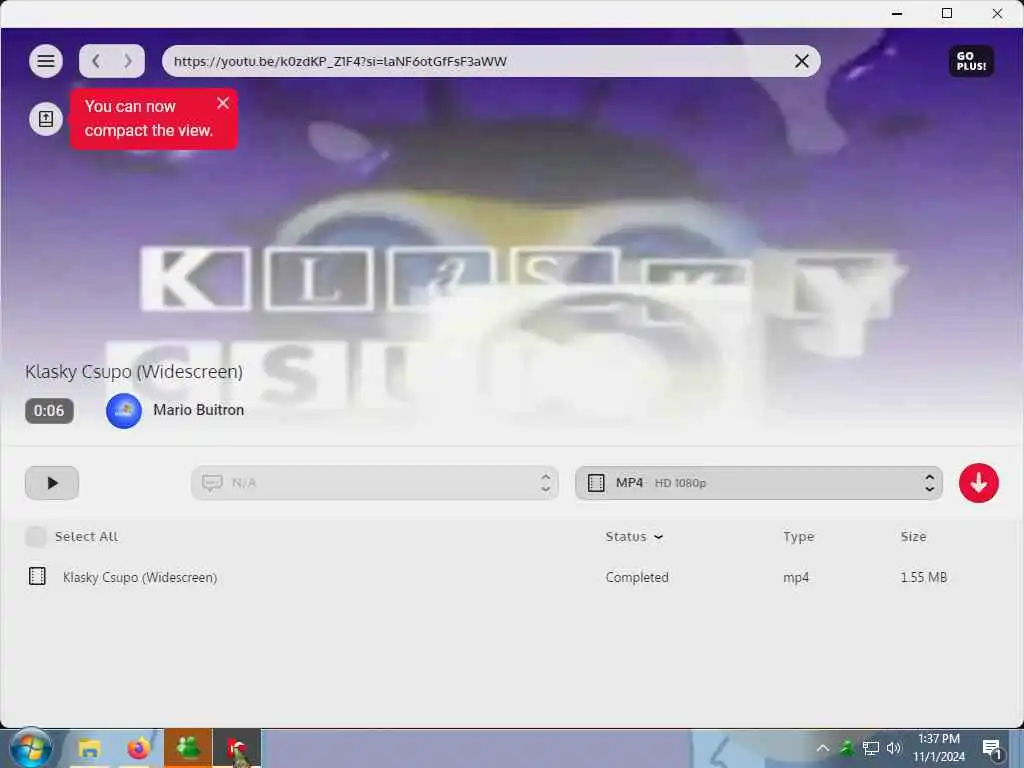Image resolution: width=1024 pixels, height=768 pixels.
Task: Show hidden tray icons chevron
Action: click(823, 748)
